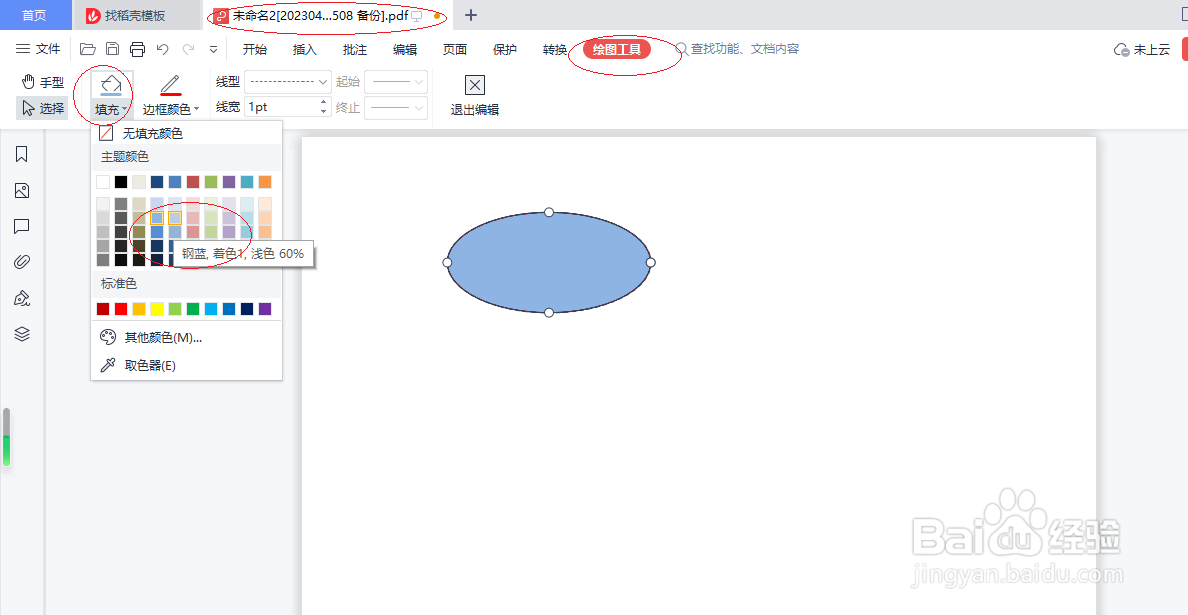Click the undo arrow icon
Image resolution: width=1188 pixels, height=615 pixels.
coord(162,49)
